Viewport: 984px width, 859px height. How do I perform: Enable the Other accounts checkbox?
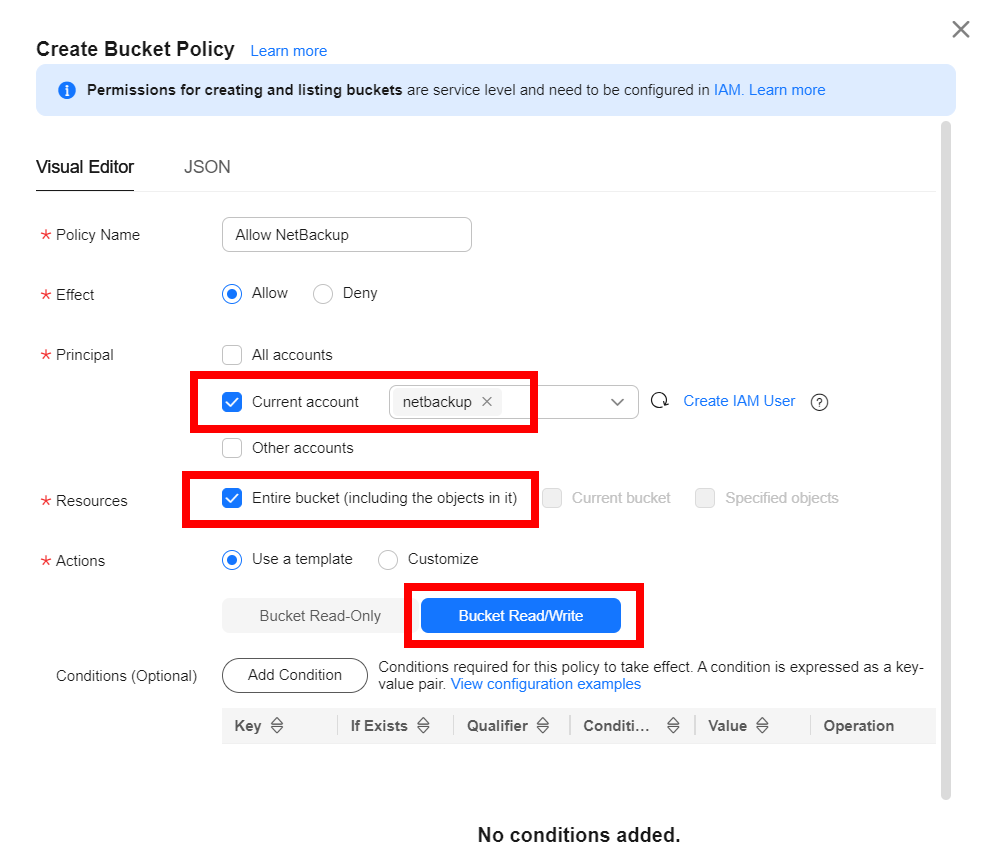click(x=232, y=448)
